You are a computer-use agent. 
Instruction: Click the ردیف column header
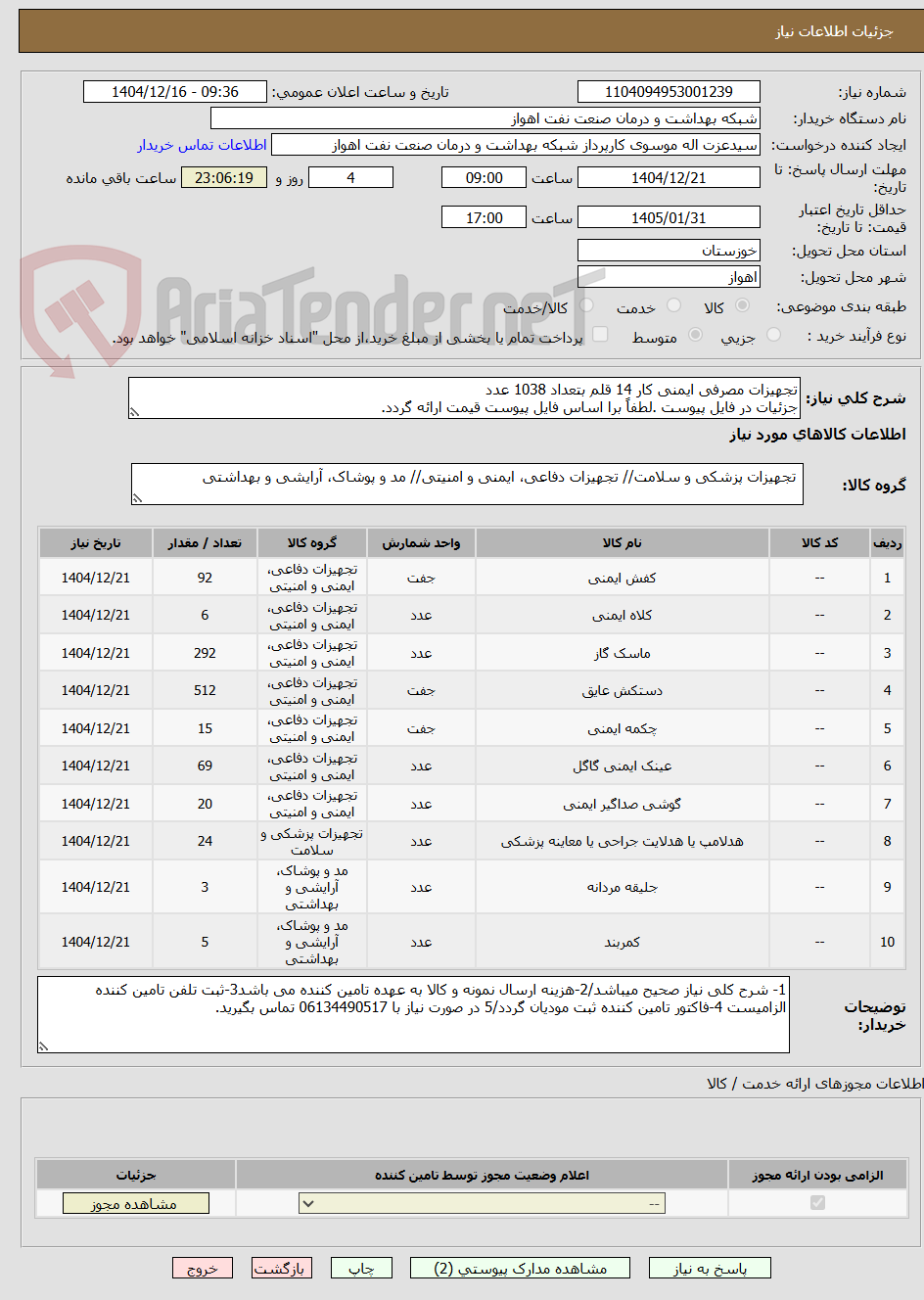click(887, 542)
